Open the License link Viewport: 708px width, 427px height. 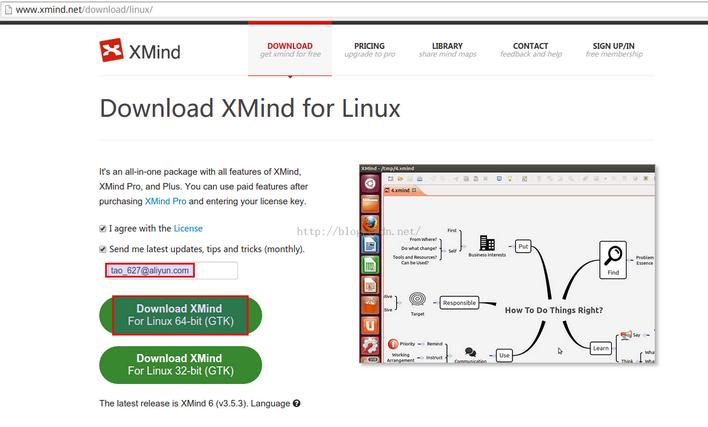click(188, 229)
